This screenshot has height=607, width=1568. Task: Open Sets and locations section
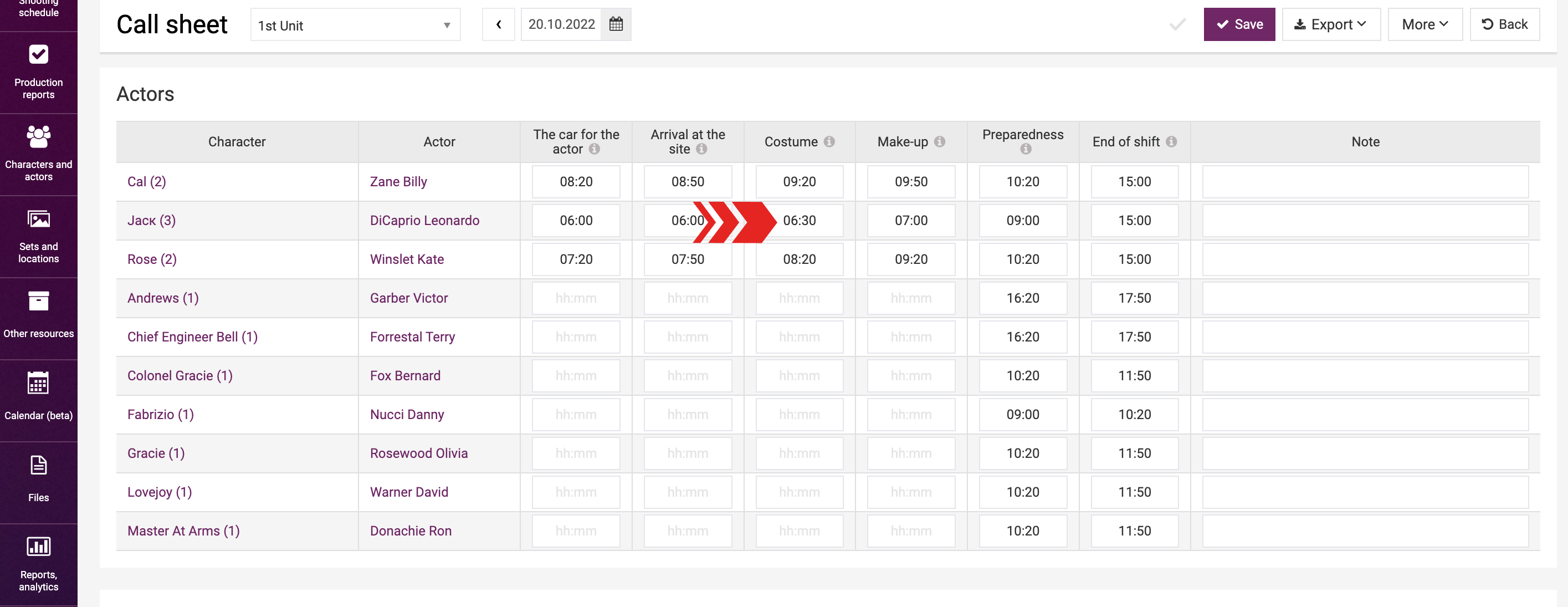(38, 237)
